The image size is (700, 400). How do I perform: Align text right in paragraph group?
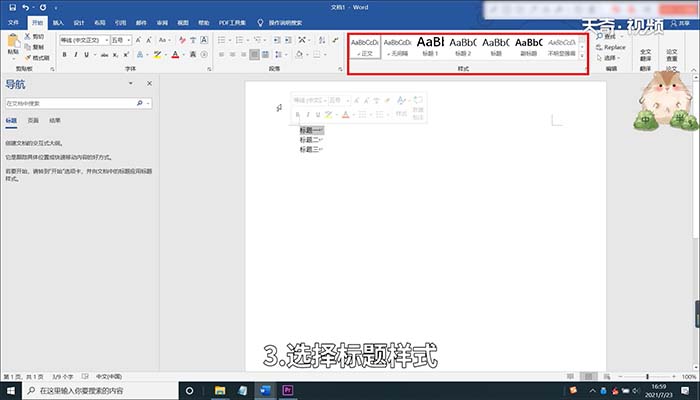coord(243,54)
